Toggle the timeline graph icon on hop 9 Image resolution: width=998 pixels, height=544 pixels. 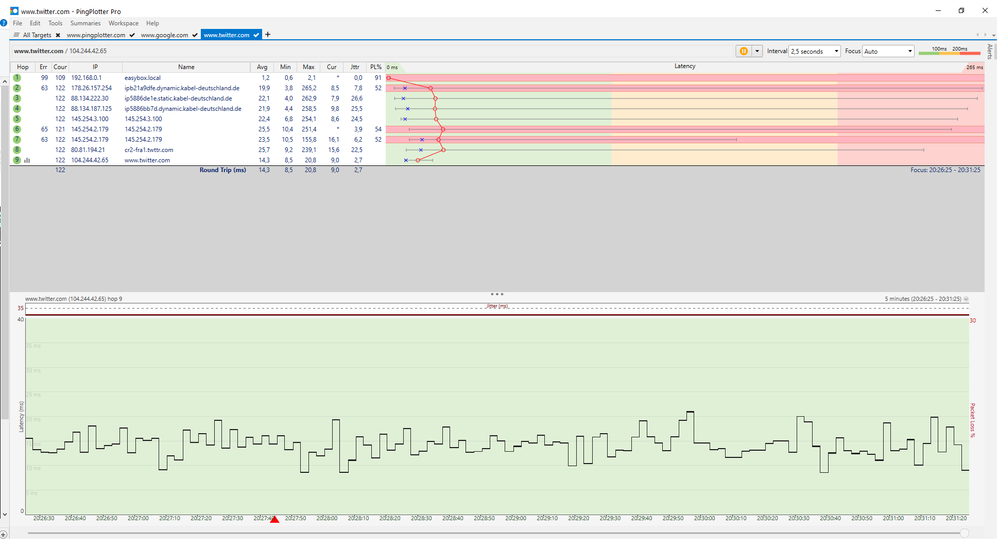point(27,160)
